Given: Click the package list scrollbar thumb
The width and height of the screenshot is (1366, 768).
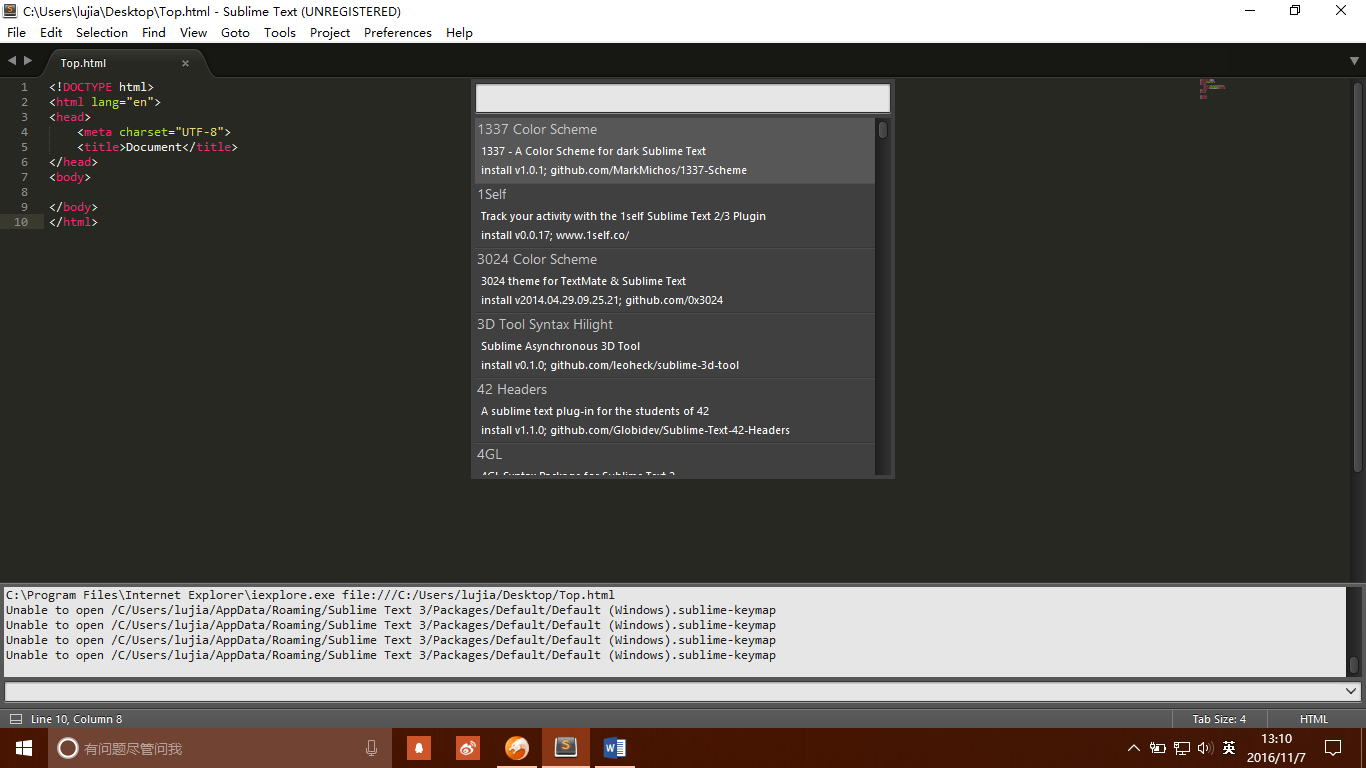Looking at the screenshot, I should point(883,130).
